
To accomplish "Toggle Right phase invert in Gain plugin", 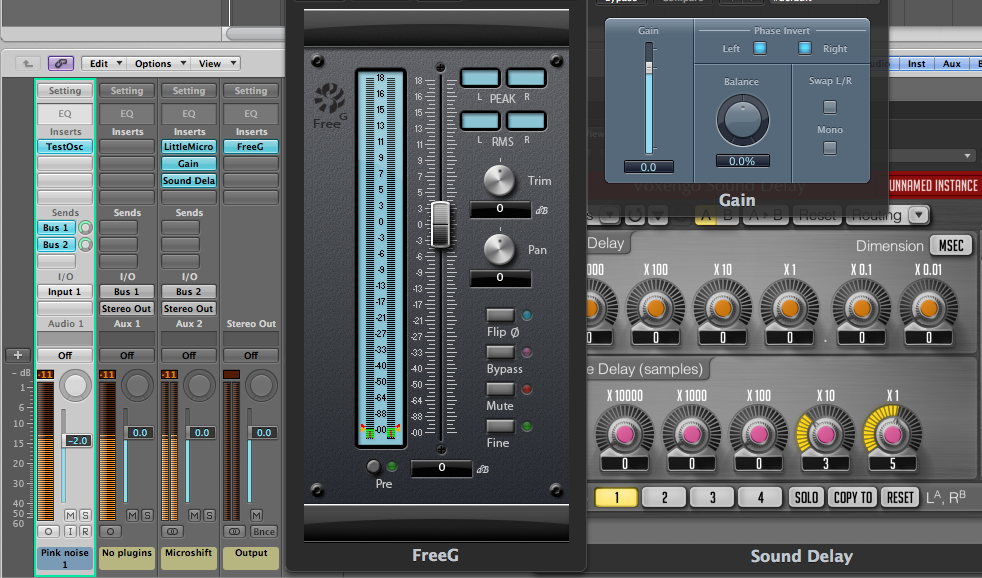I will pyautogui.click(x=805, y=48).
